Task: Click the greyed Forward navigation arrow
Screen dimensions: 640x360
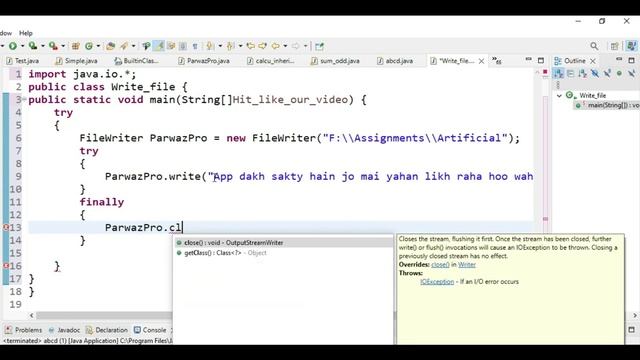Action: [296, 46]
